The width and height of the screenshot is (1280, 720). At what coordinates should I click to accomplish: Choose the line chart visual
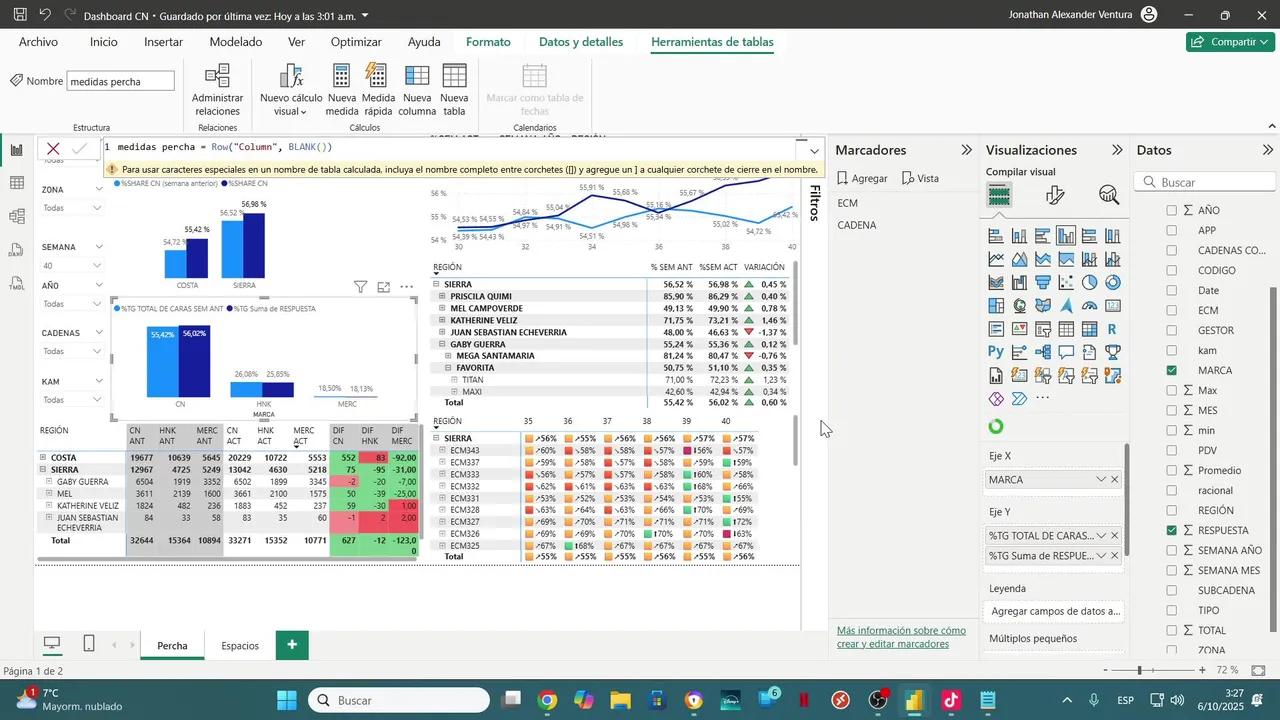click(996, 260)
